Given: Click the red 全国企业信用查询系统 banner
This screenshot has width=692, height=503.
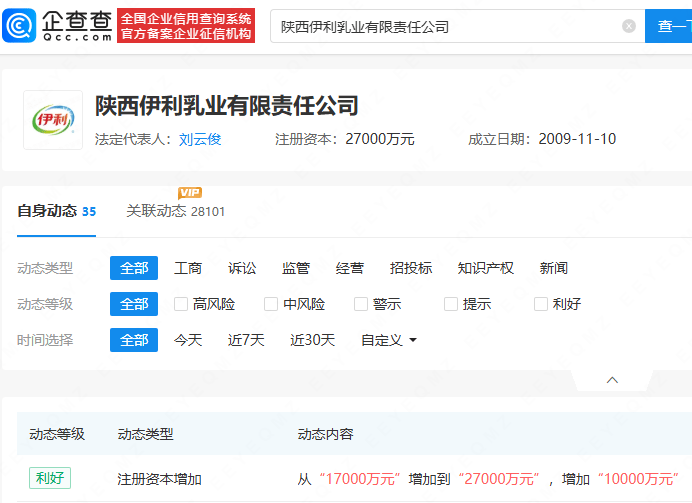Looking at the screenshot, I should tap(186, 26).
